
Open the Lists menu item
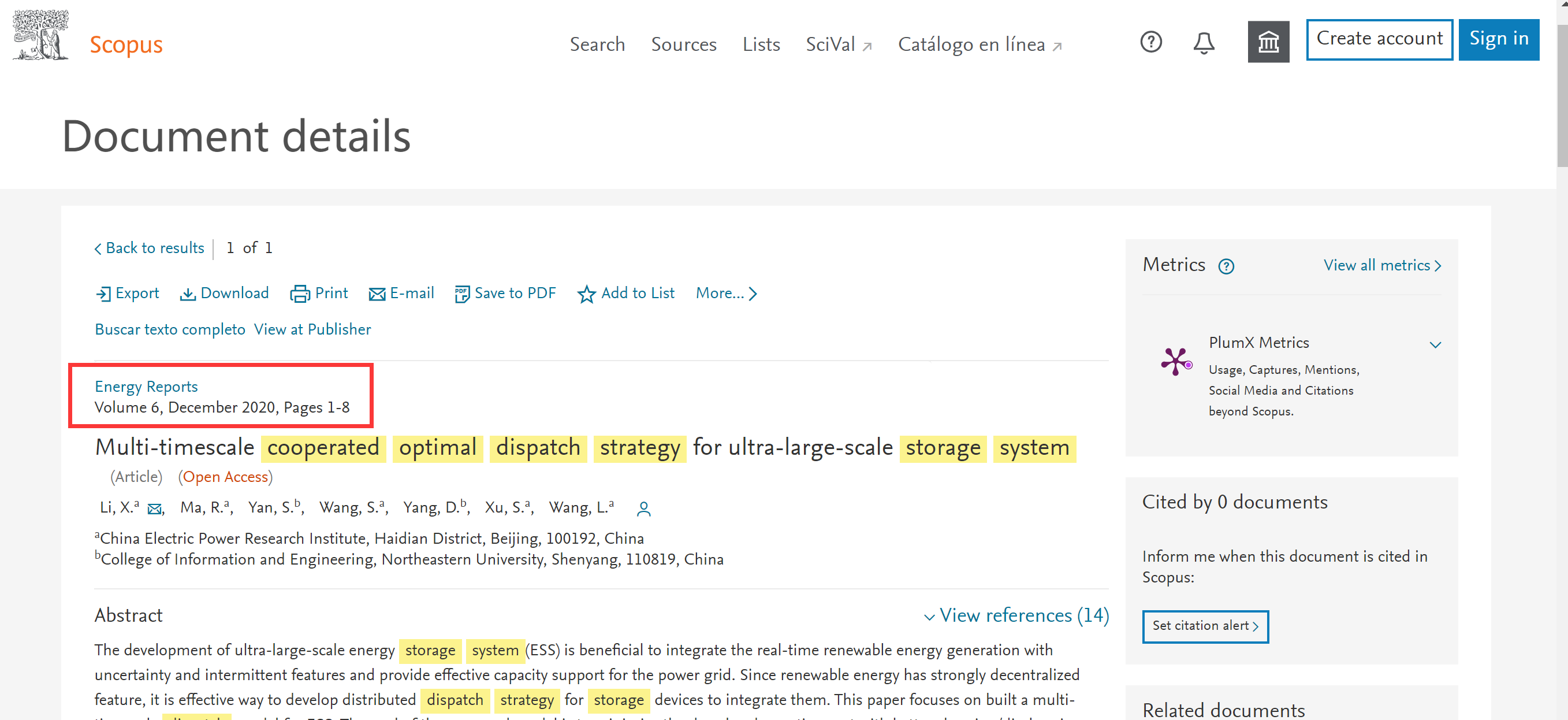pyautogui.click(x=761, y=44)
